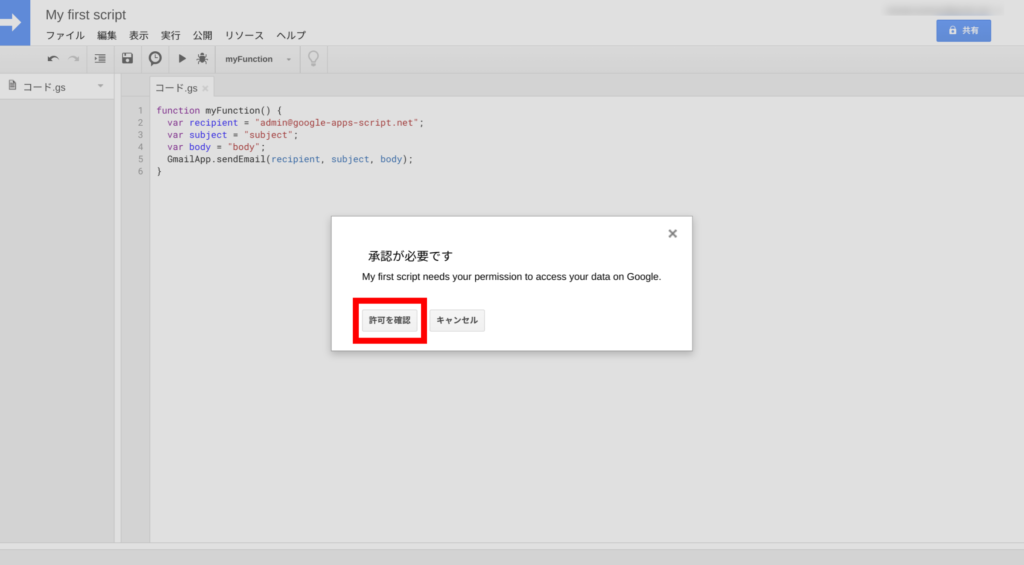The height and width of the screenshot is (565, 1024).
Task: Expand the コード.gs file options arrow
Action: tap(100, 87)
